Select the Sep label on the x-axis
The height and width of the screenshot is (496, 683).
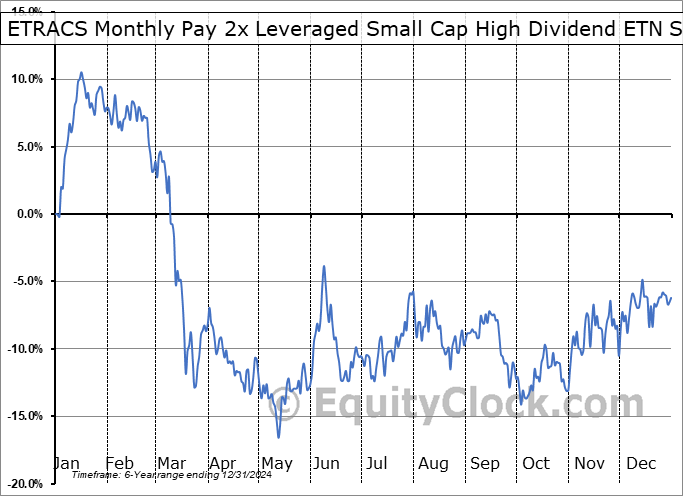(485, 463)
